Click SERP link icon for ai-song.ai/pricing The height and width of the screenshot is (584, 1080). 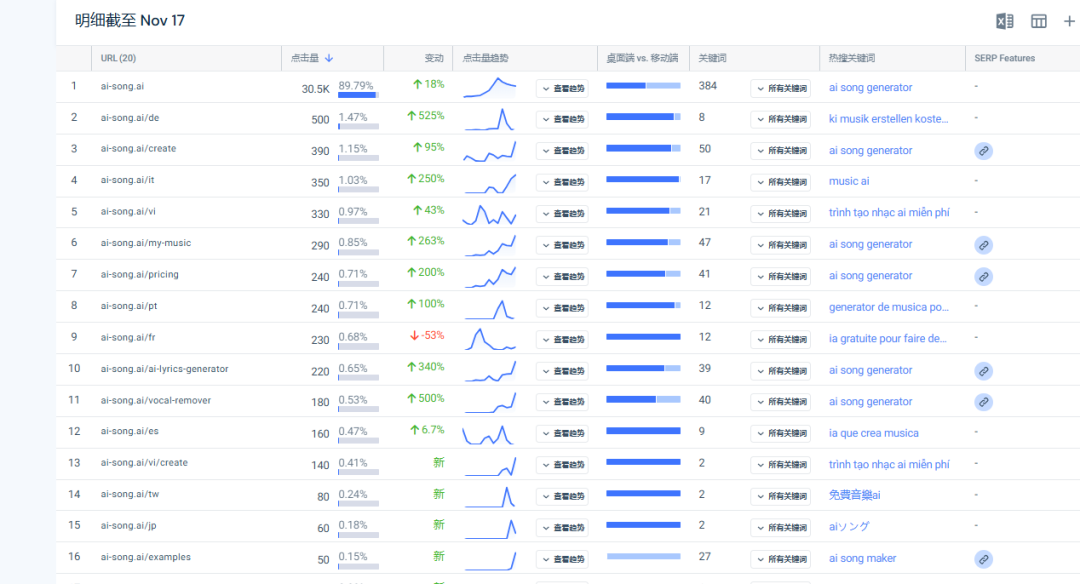click(984, 277)
